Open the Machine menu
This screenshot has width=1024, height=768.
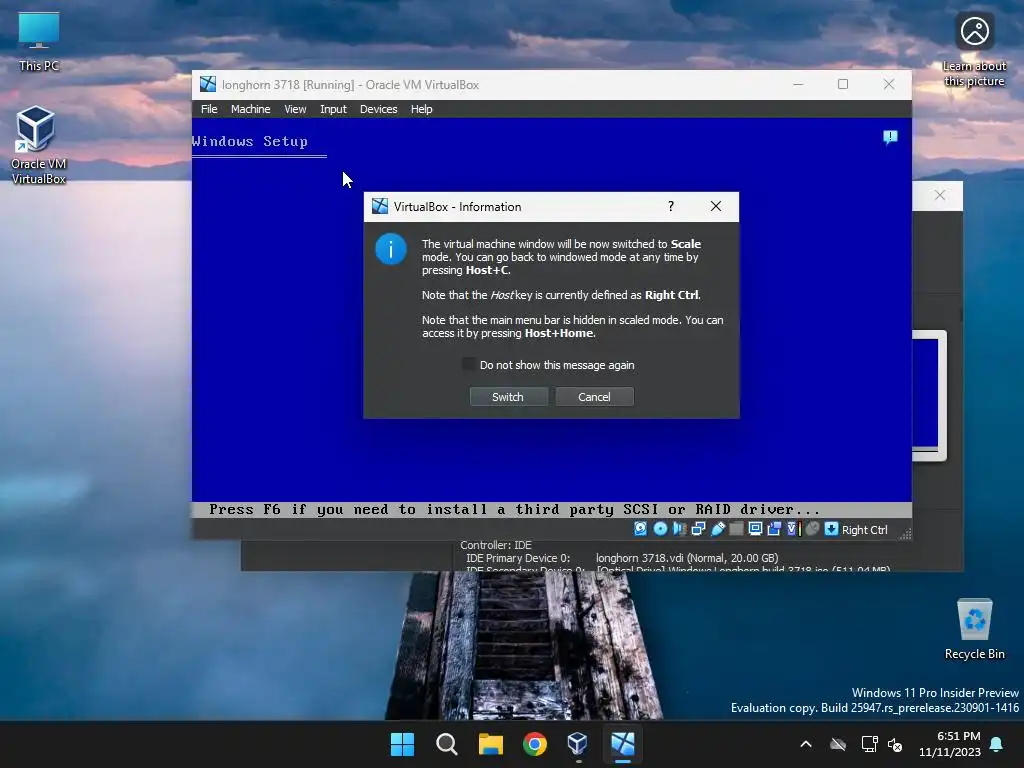[x=250, y=109]
